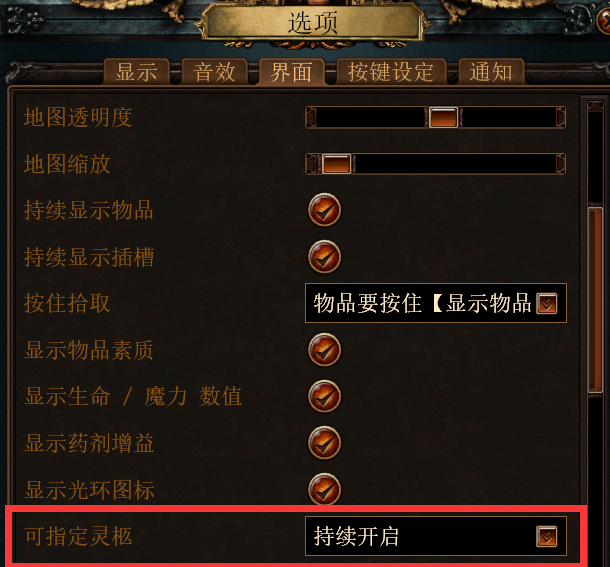This screenshot has width=610, height=567.
Task: Open the 可指定灵柩 dropdown arrow
Action: [547, 537]
